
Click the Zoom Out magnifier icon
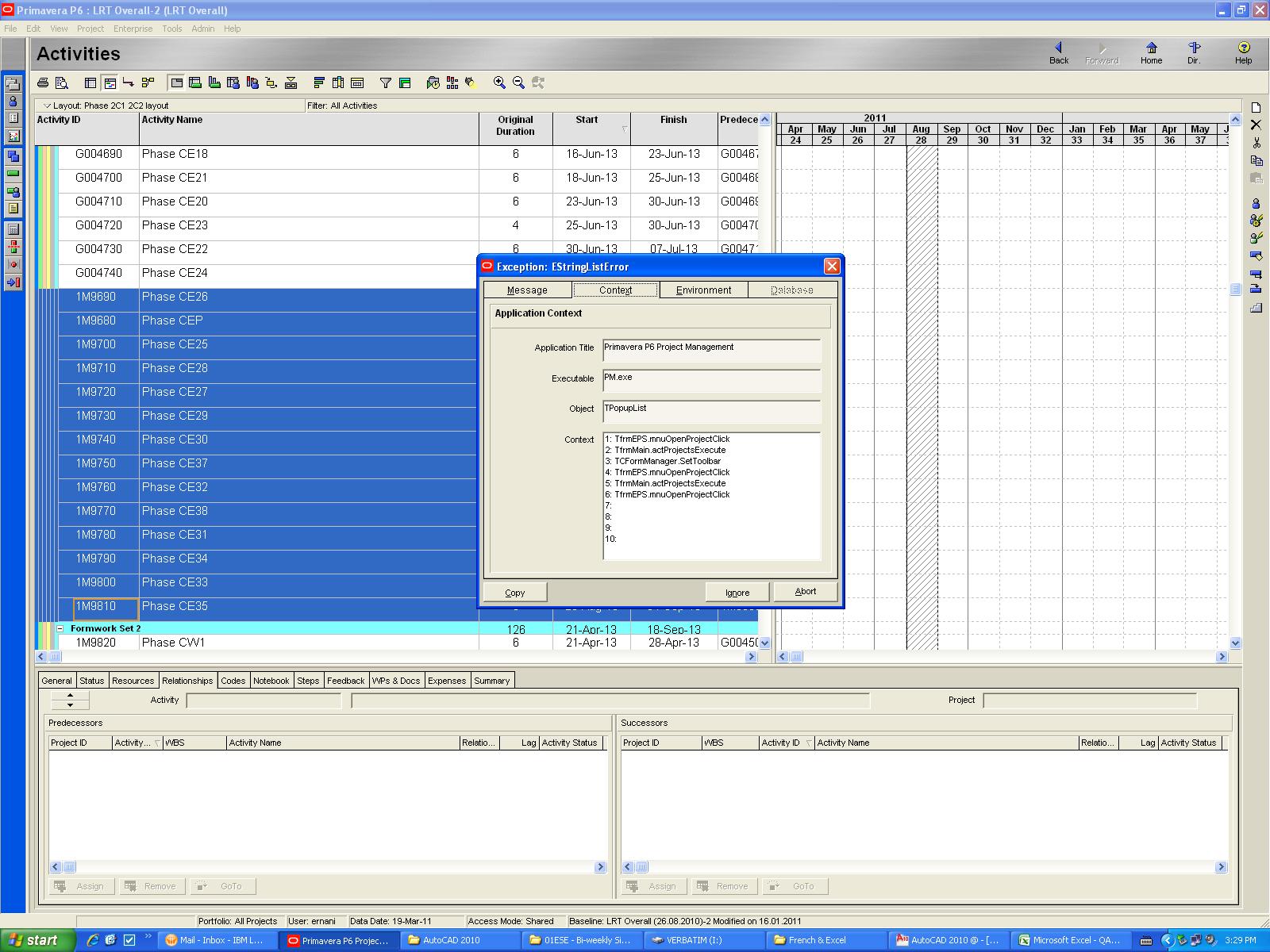pos(519,83)
